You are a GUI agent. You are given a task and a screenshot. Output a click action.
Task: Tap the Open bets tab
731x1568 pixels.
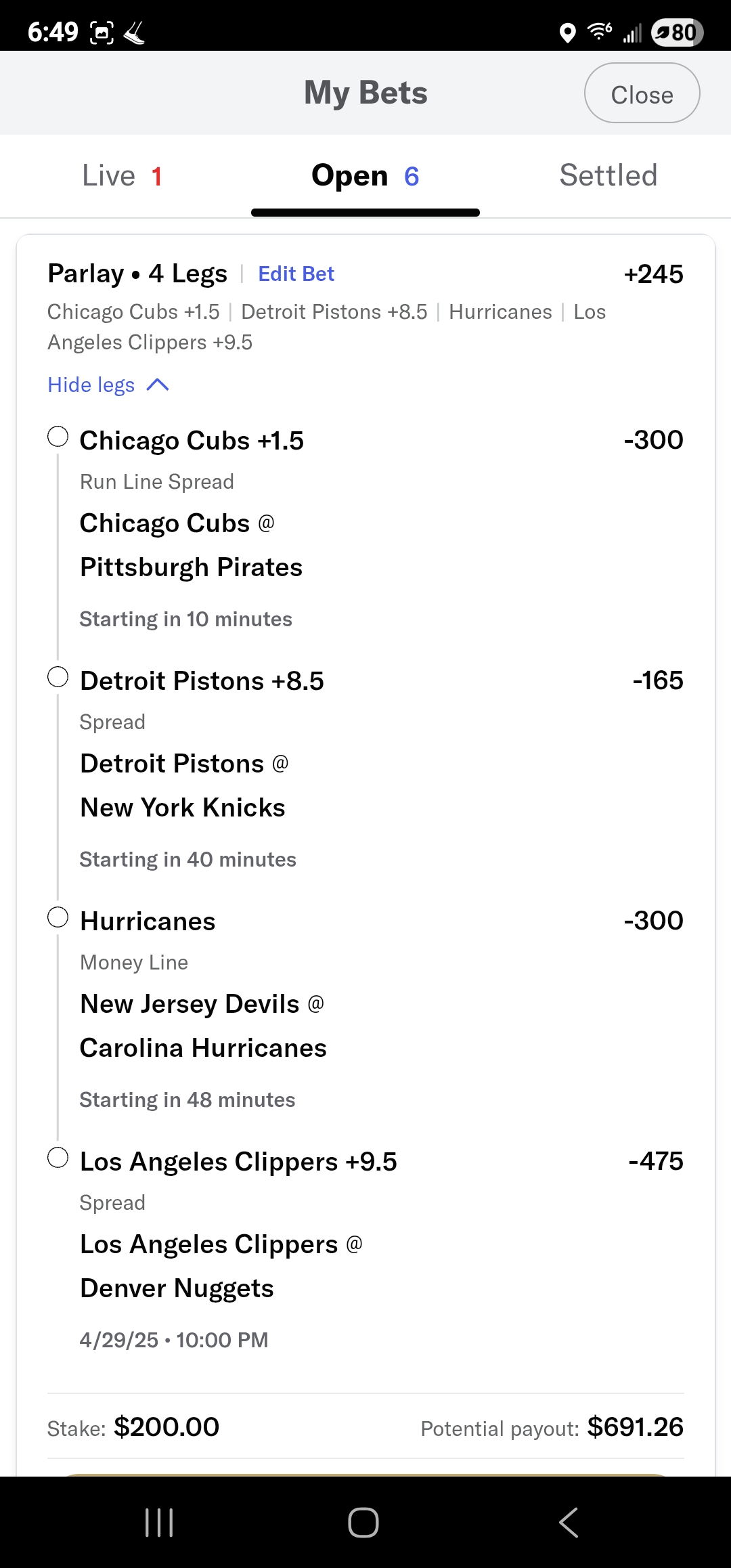(365, 176)
